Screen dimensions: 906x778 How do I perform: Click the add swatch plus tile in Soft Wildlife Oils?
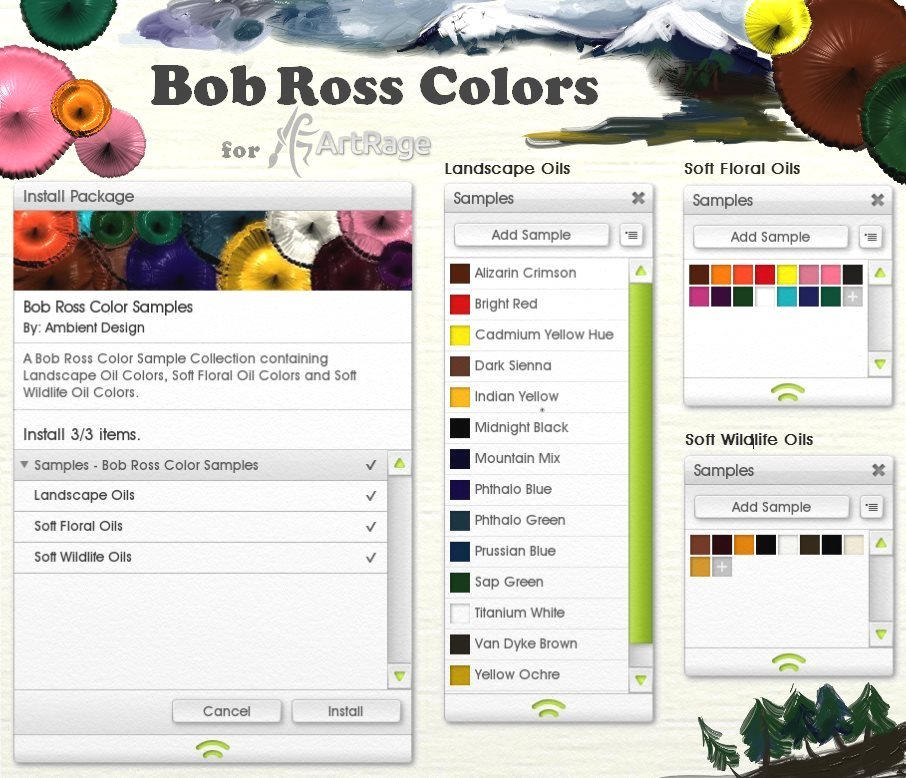pos(722,567)
